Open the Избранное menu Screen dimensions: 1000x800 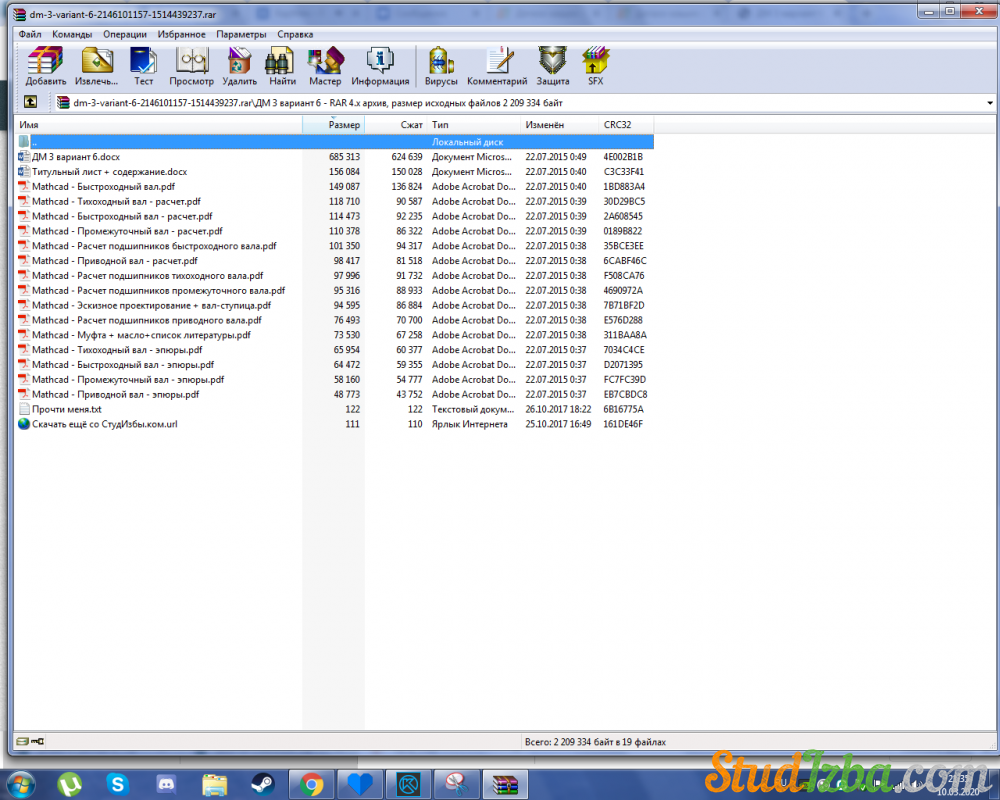coord(182,34)
